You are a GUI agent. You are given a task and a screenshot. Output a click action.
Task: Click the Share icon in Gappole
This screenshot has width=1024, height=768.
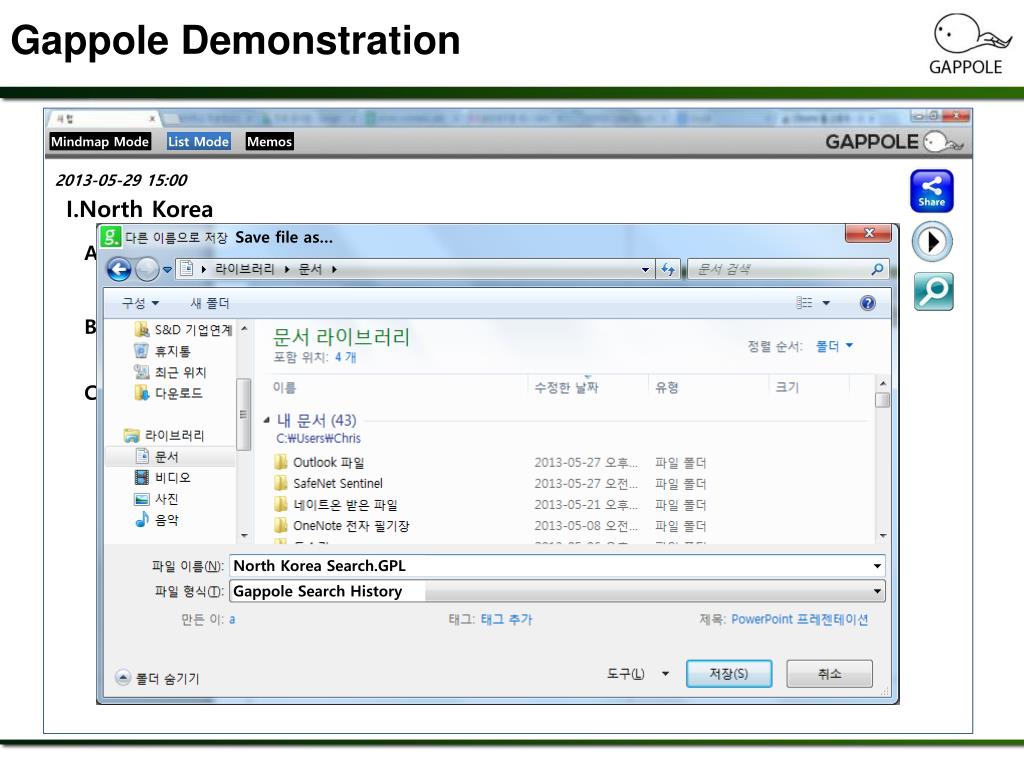coord(932,191)
